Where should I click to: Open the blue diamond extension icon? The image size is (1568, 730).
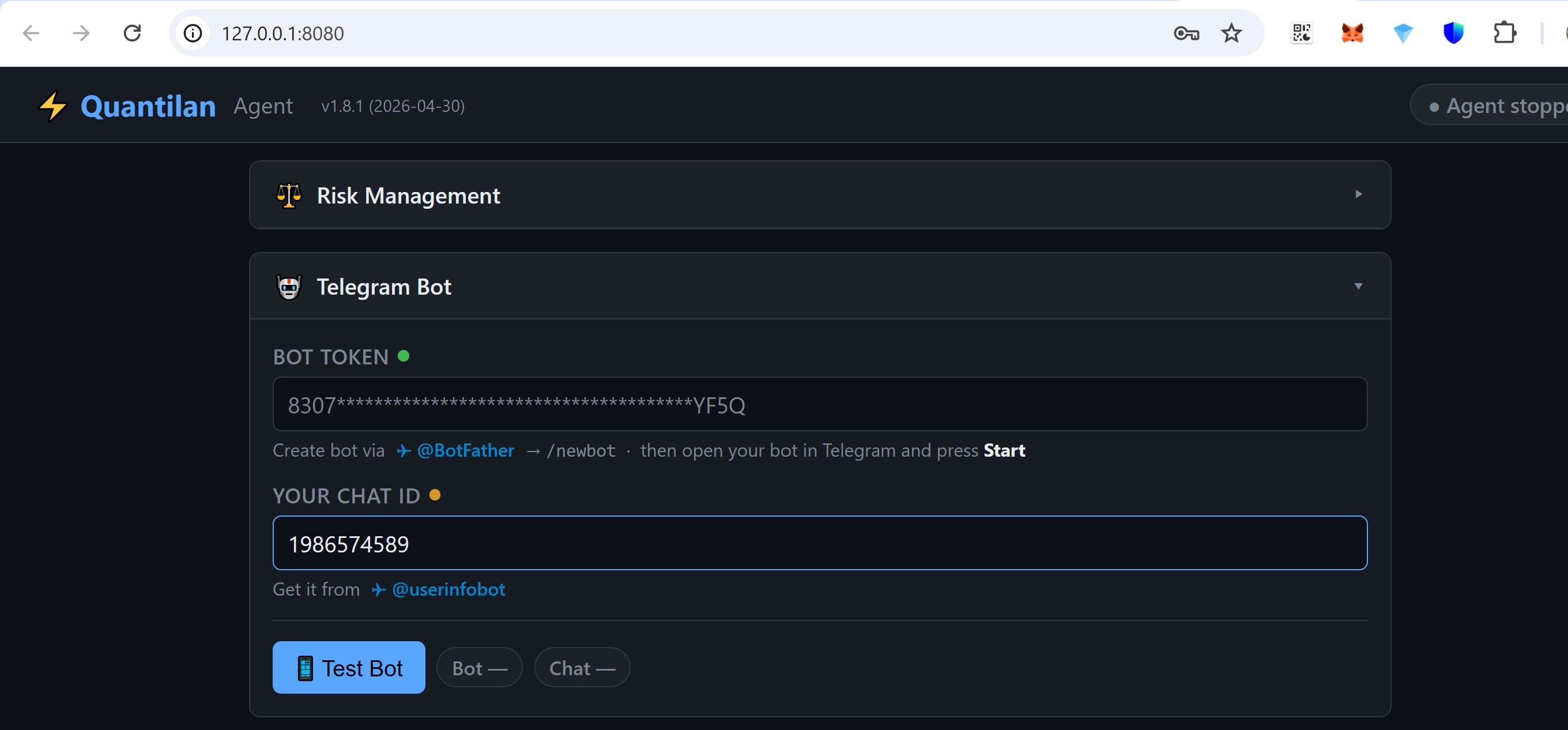pos(1403,33)
